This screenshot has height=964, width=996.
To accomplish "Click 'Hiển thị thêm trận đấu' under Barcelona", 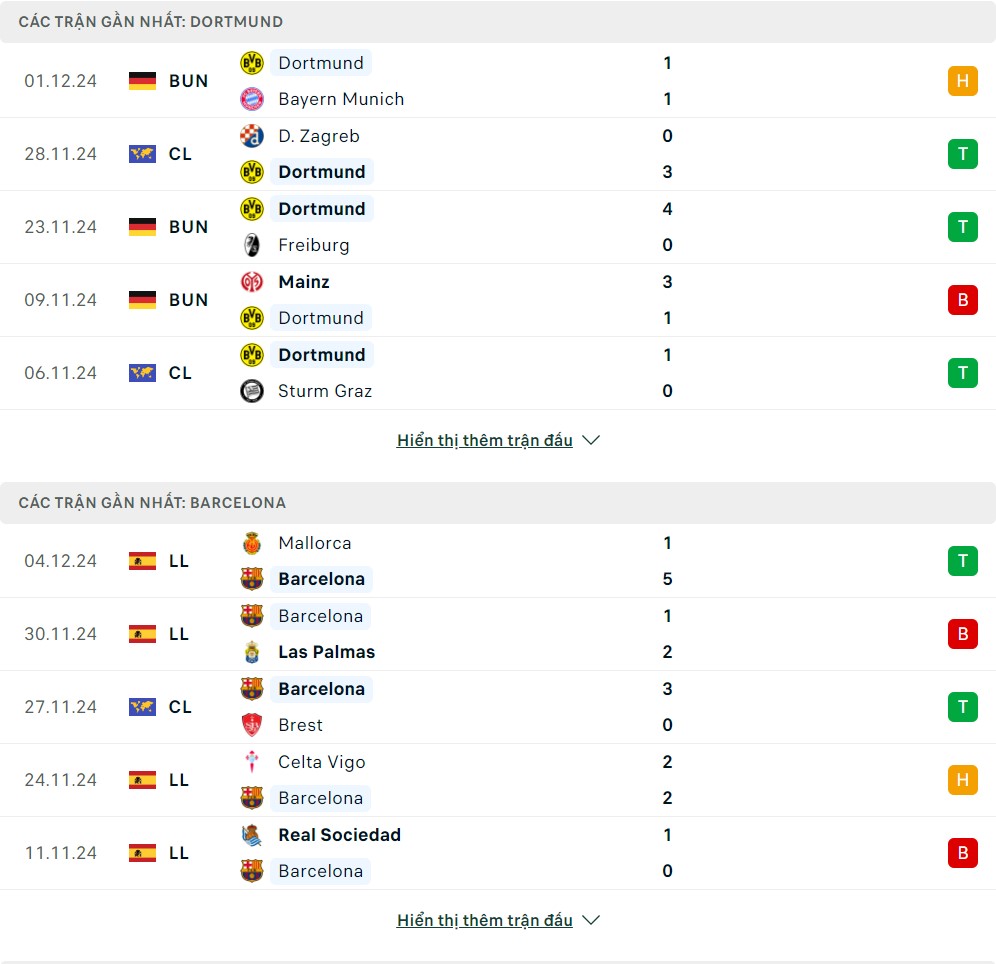I will tap(484, 920).
